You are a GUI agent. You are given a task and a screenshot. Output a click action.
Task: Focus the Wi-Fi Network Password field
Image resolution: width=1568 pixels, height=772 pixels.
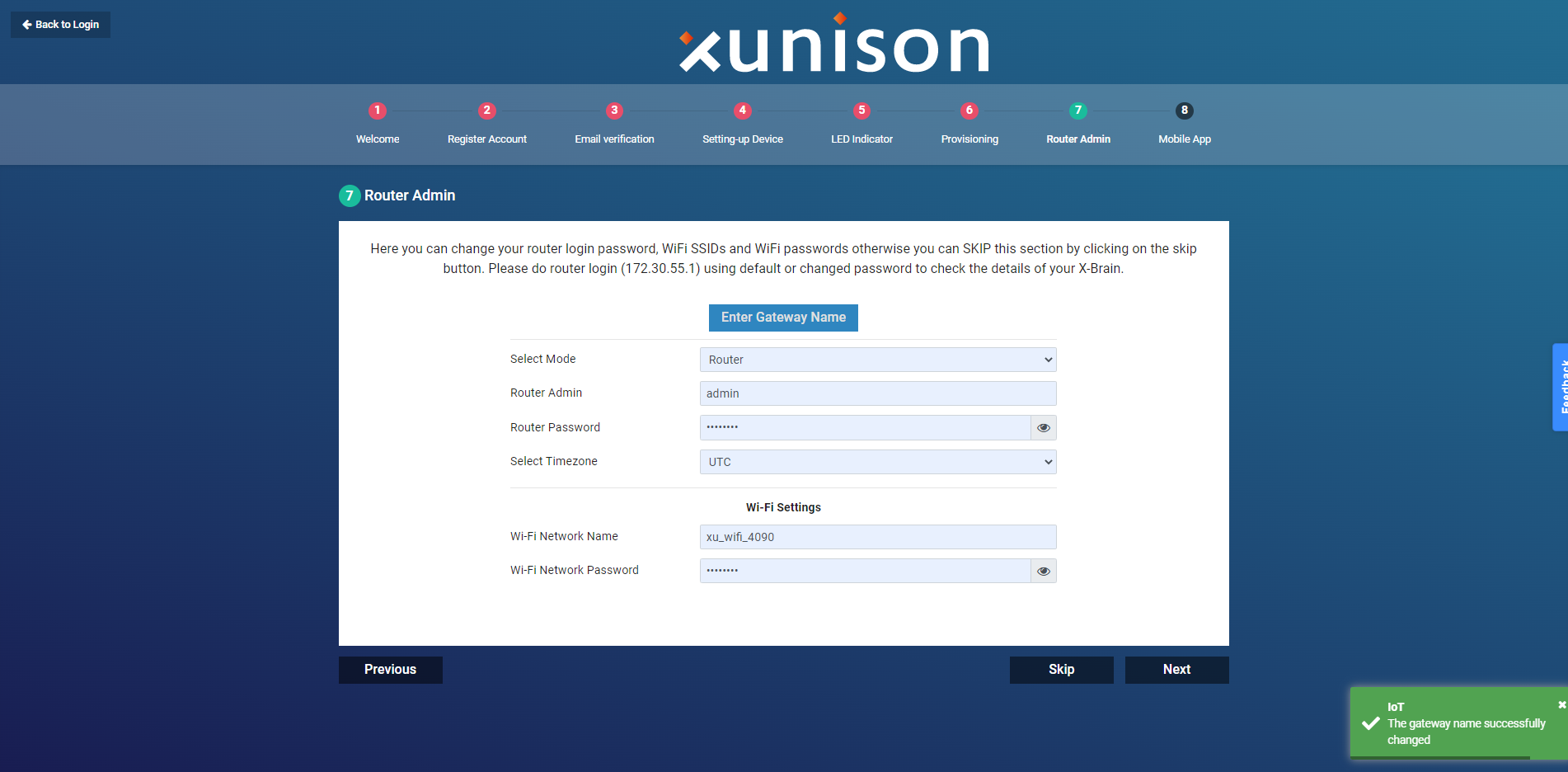(865, 571)
